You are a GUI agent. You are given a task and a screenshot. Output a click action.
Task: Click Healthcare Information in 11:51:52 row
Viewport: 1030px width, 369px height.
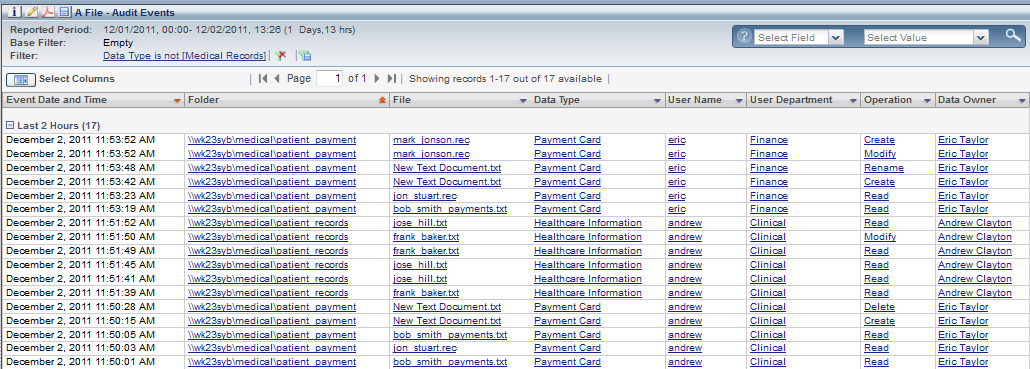(588, 223)
